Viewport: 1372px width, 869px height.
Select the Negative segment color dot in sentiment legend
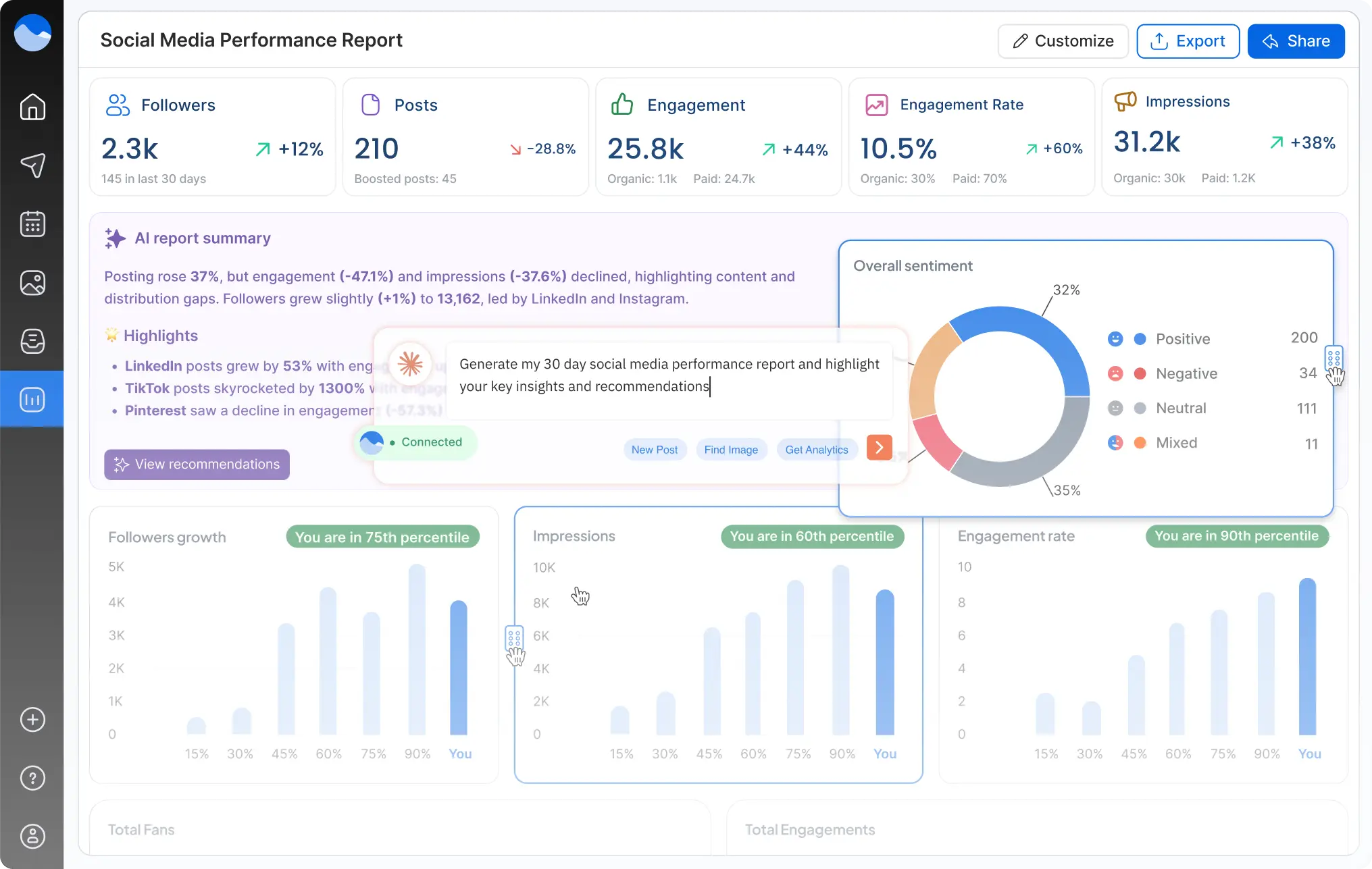(1140, 373)
